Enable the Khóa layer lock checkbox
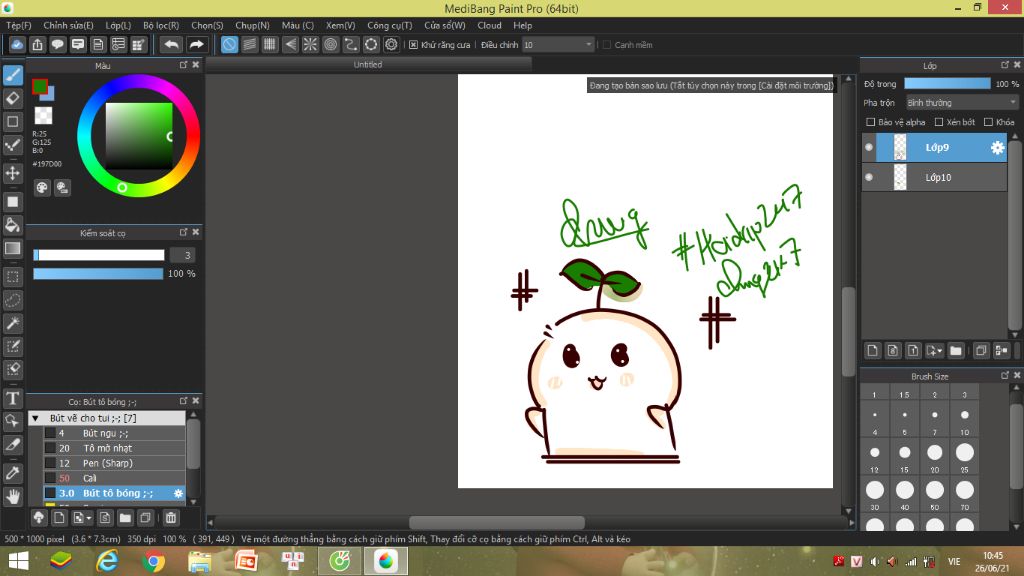1024x576 pixels. [x=989, y=122]
